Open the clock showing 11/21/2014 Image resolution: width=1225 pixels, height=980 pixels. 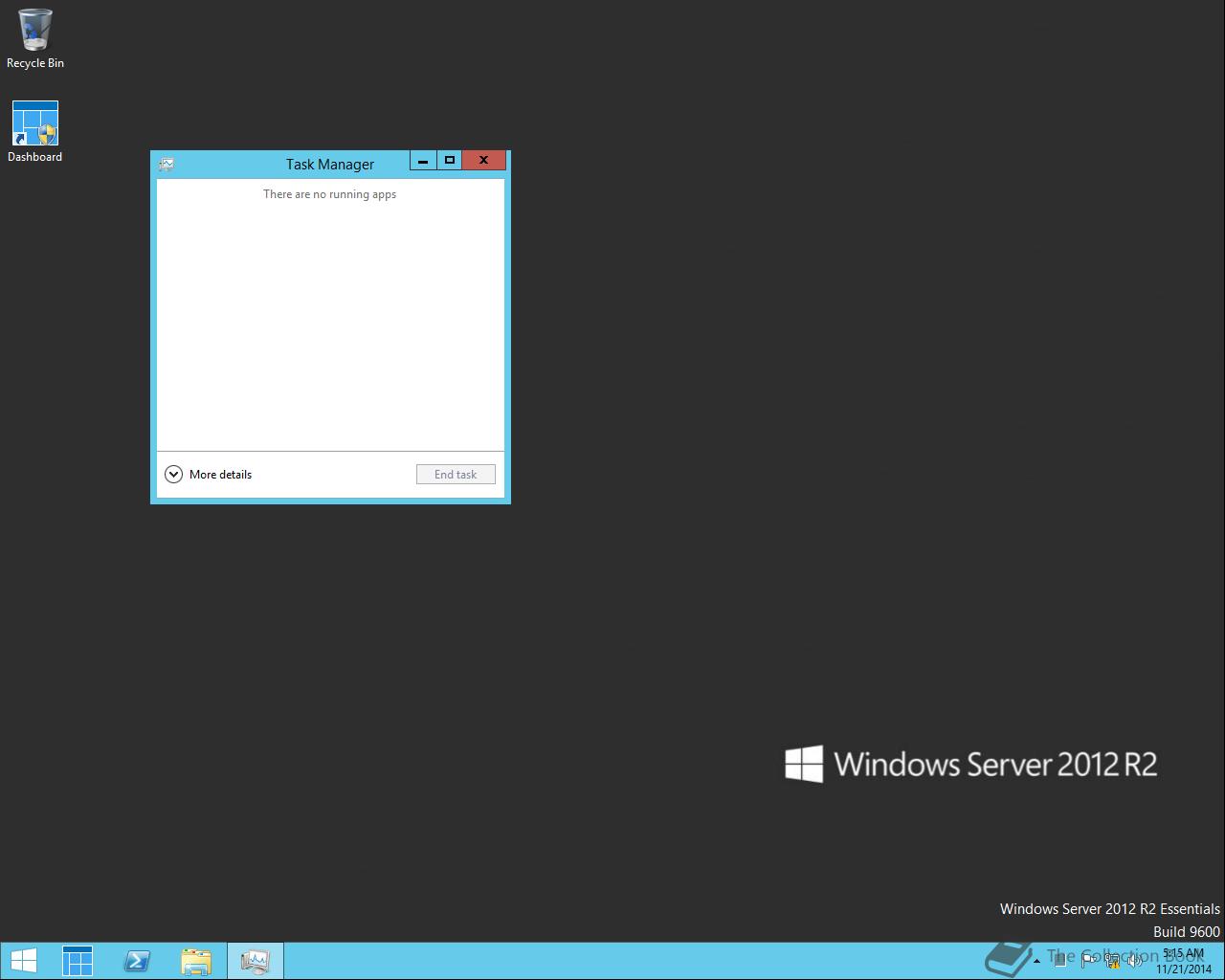1184,961
